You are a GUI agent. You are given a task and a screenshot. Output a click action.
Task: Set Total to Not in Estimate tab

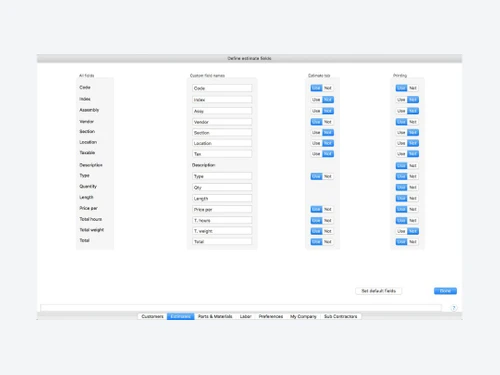(328, 242)
